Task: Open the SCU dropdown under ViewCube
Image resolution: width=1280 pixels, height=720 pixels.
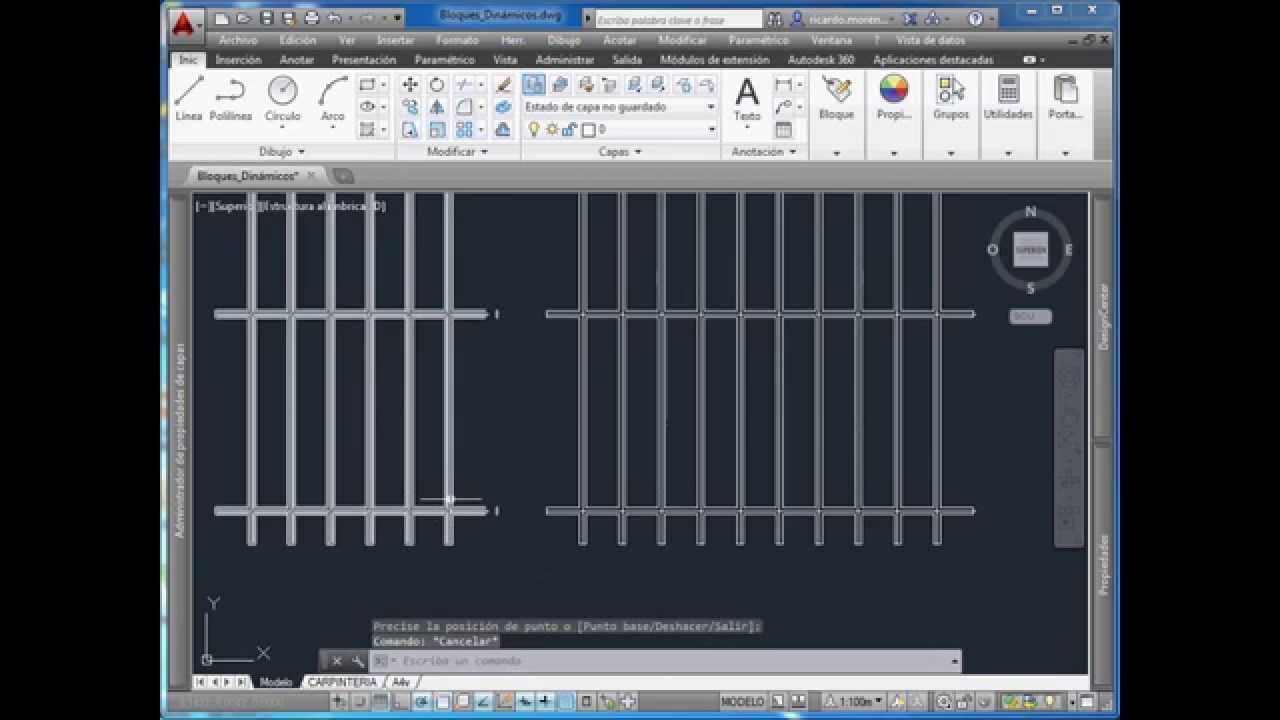Action: pos(1030,316)
